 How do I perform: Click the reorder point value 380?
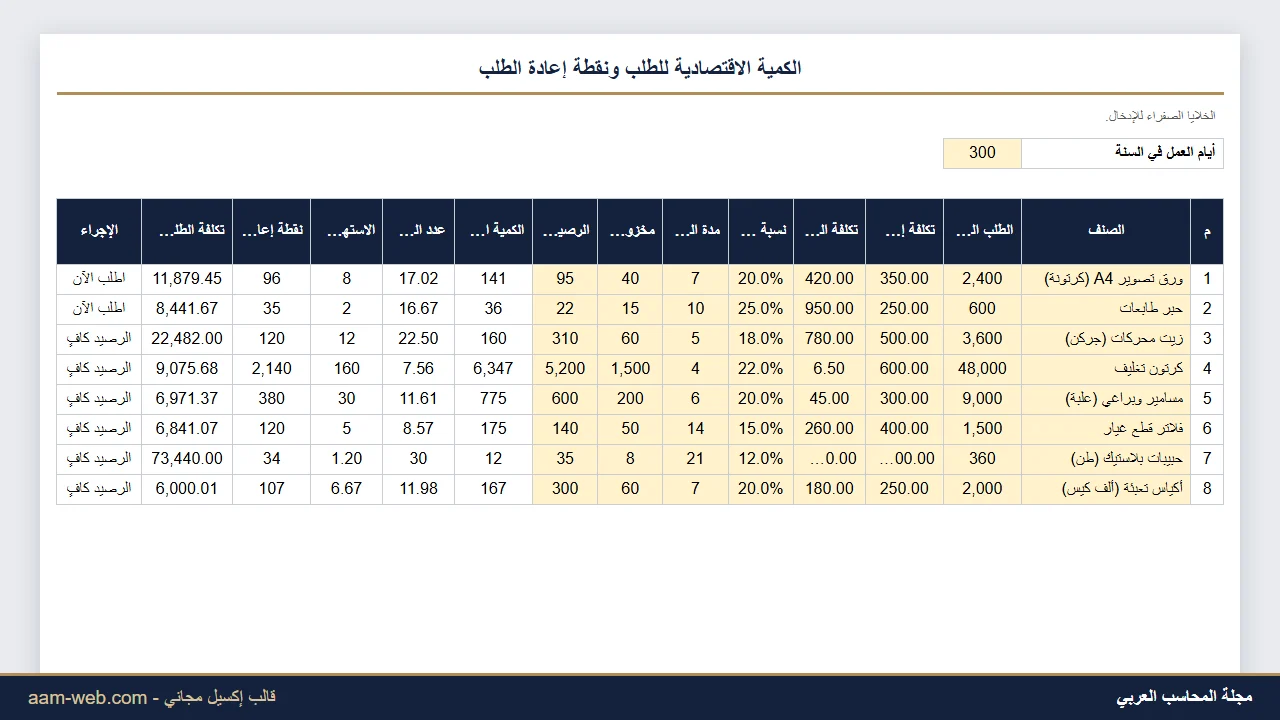pos(271,399)
